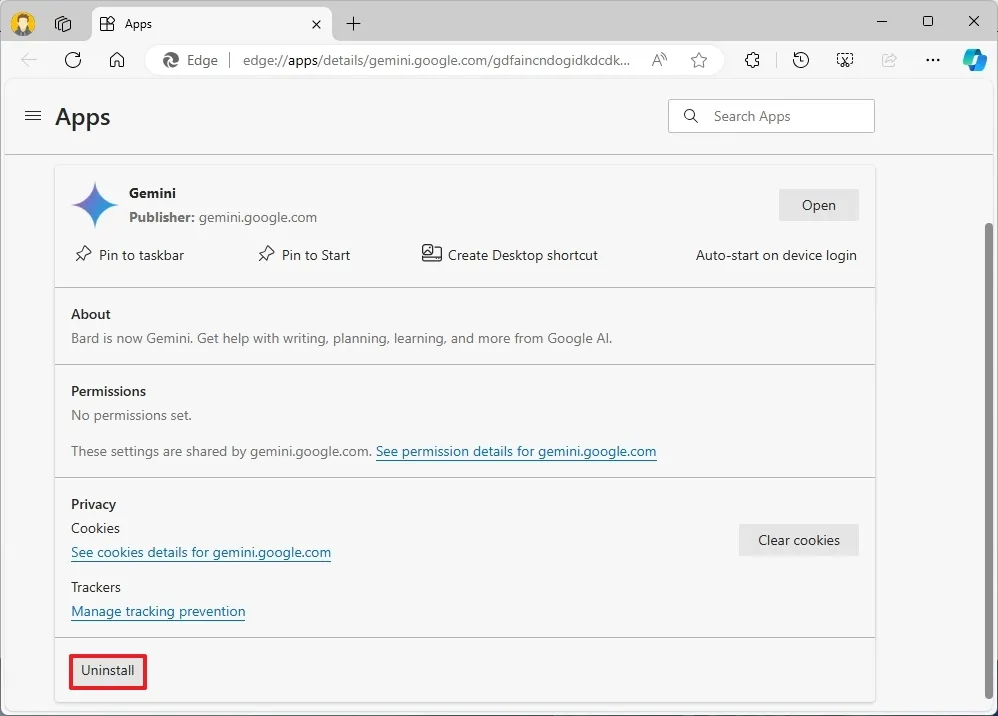998x716 pixels.
Task: View browsing history via toolbar icon
Action: pyautogui.click(x=800, y=60)
